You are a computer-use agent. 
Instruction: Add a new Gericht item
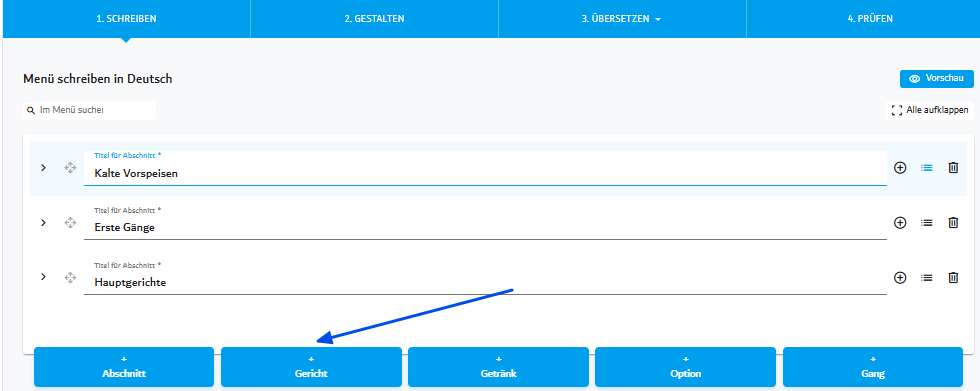tap(311, 367)
